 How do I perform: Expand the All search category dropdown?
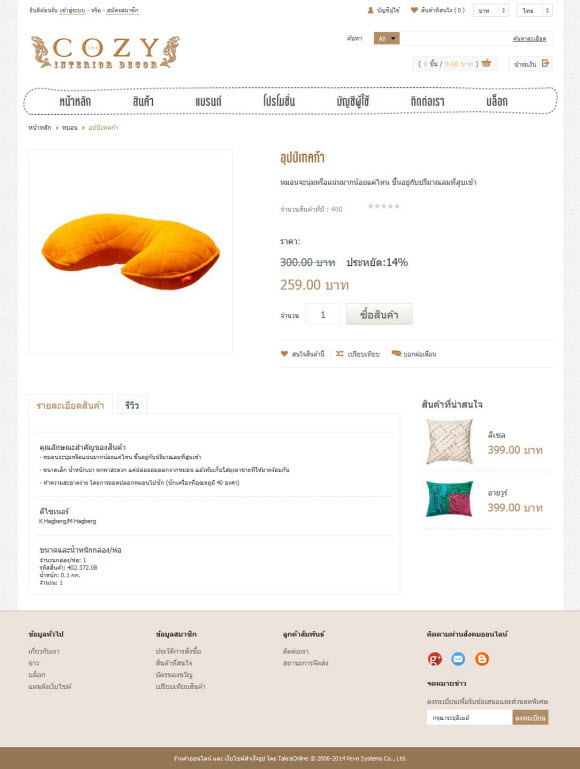pyautogui.click(x=386, y=38)
